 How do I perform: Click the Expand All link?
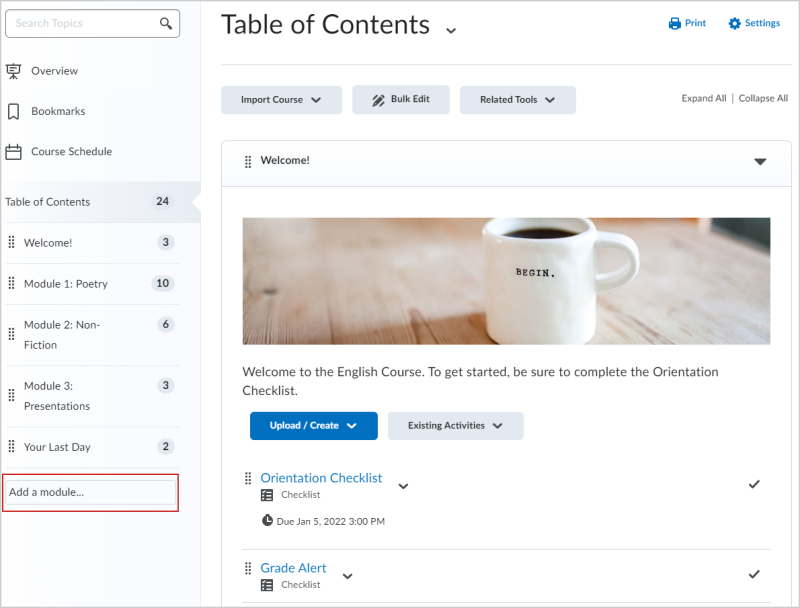click(x=704, y=99)
